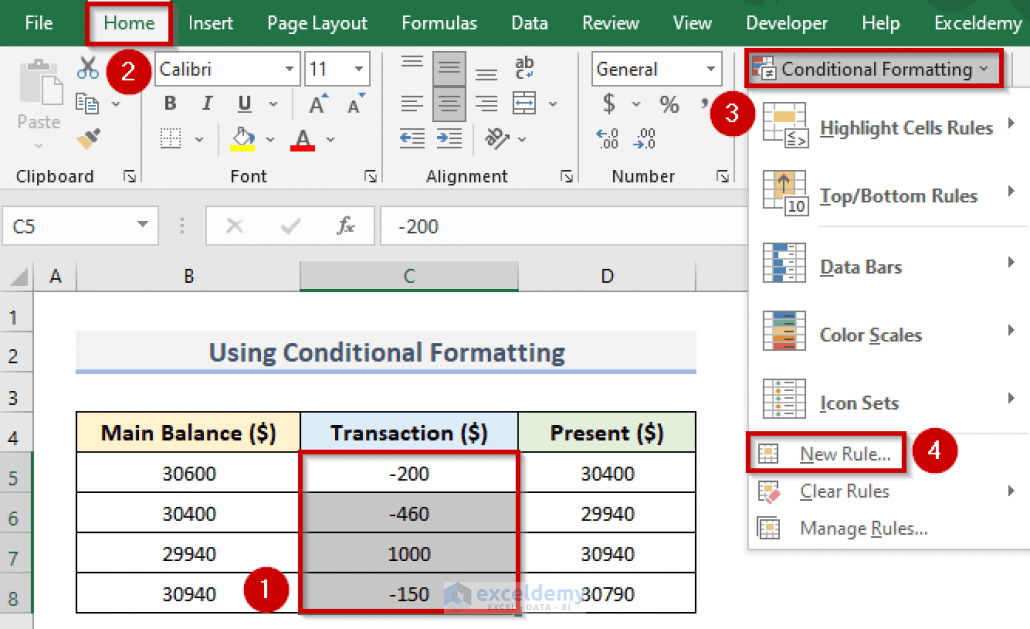1030x629 pixels.
Task: Click the Borders icon in the Font group
Action: click(168, 139)
